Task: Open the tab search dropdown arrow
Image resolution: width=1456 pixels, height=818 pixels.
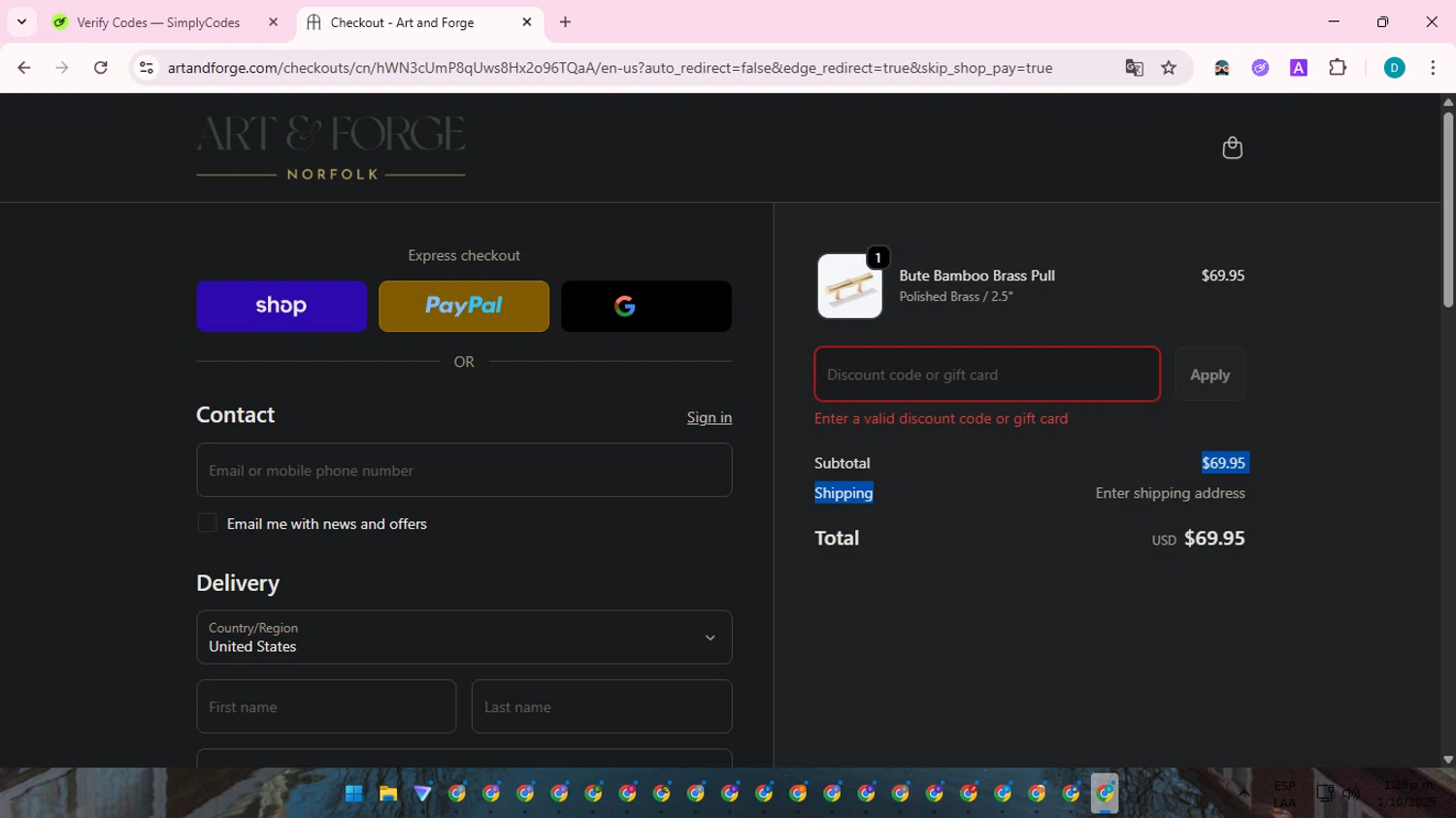Action: pos(21,22)
